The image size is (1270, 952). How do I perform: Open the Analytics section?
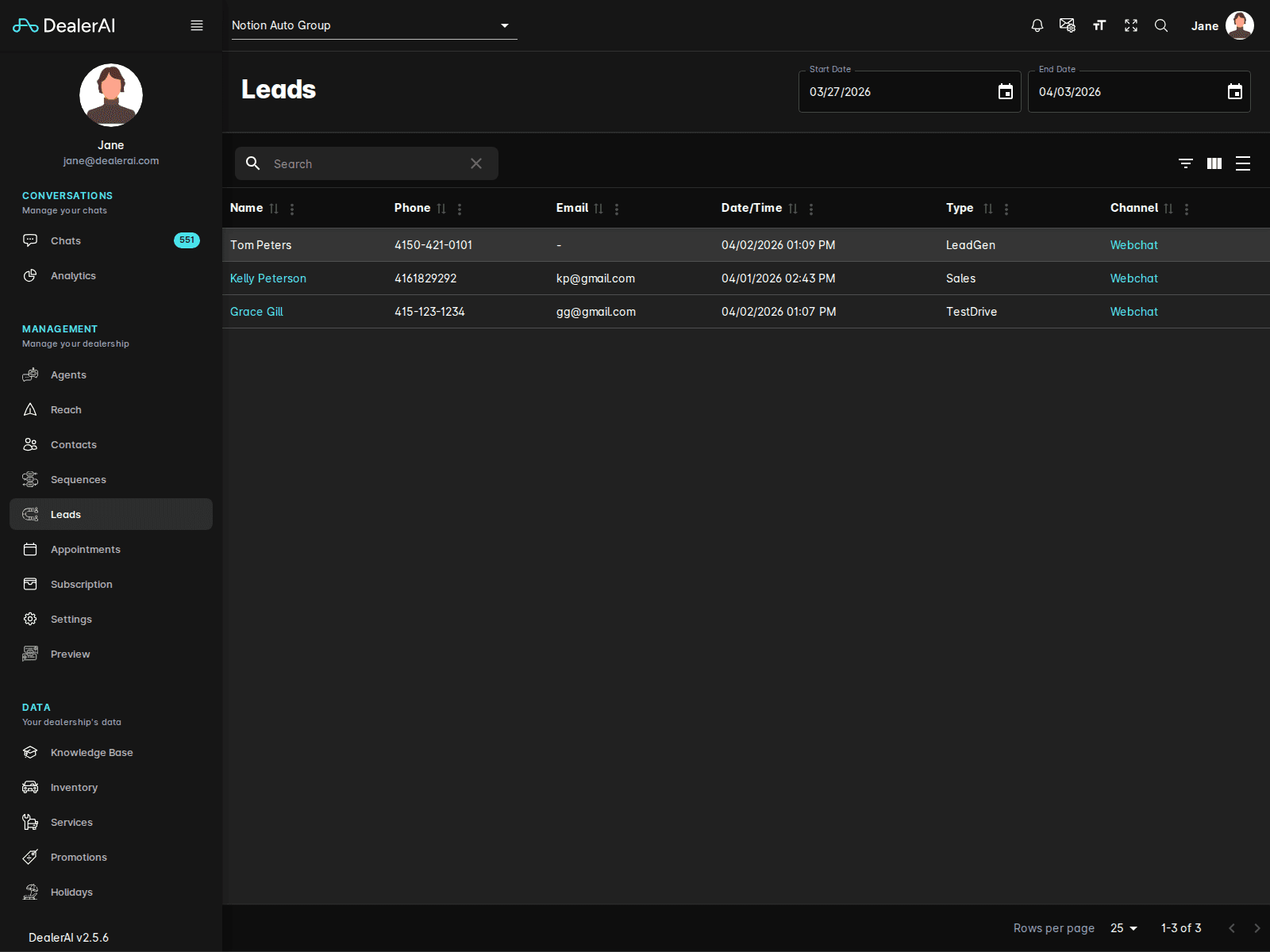[73, 275]
